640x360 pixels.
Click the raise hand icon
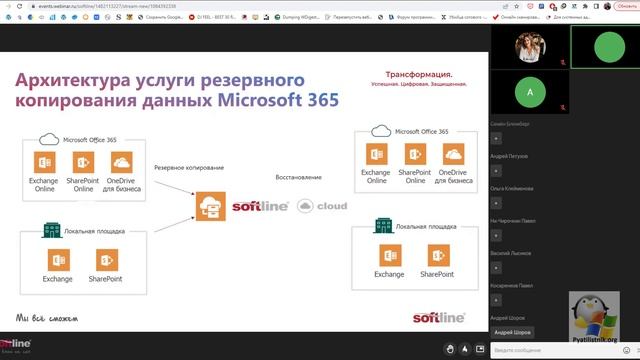point(450,349)
